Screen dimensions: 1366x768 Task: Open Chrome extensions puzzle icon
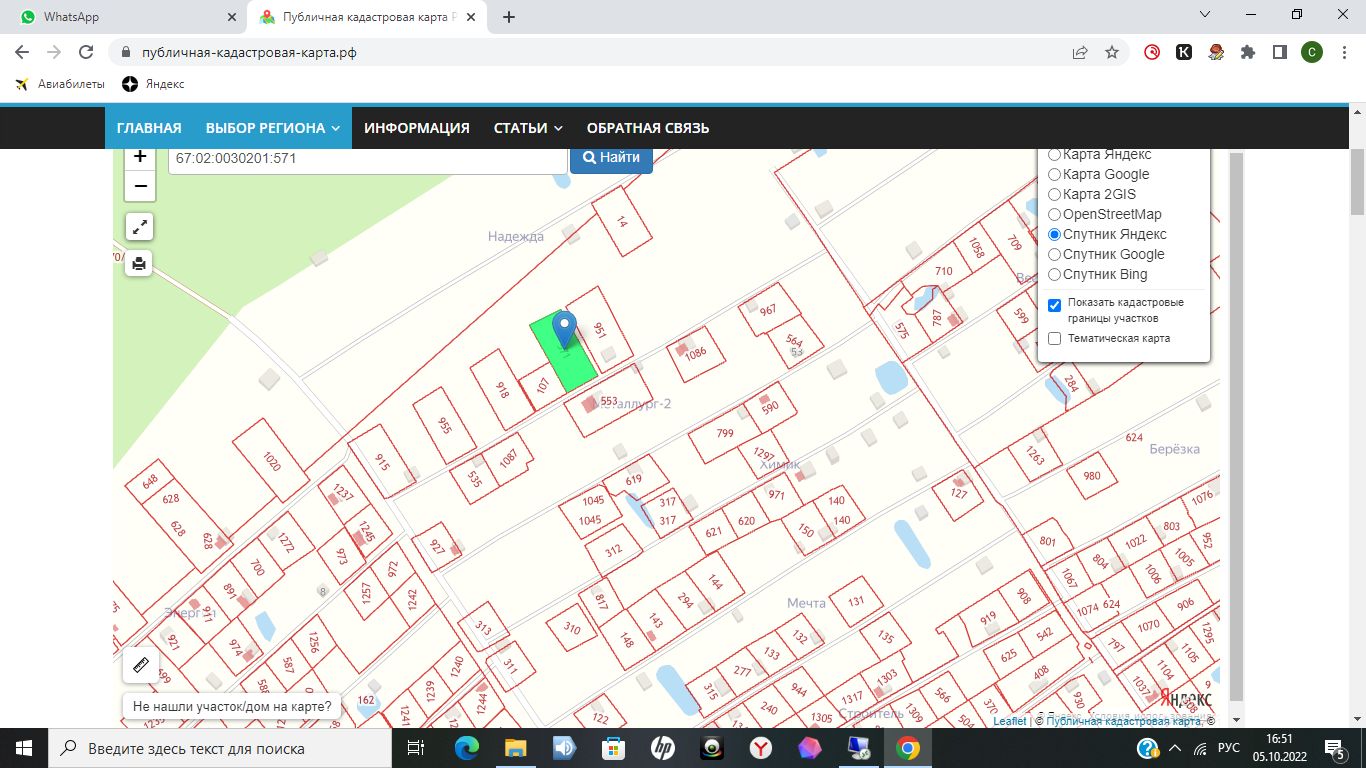click(1247, 52)
